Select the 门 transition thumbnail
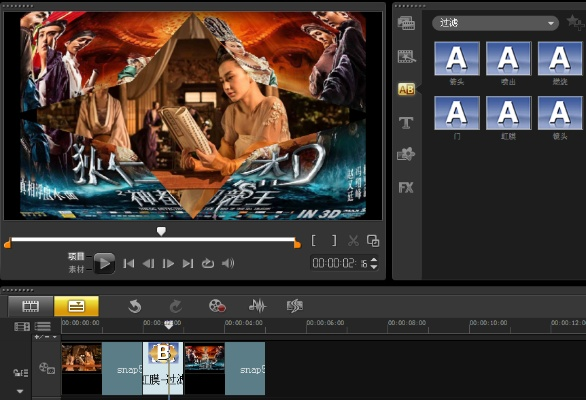The image size is (586, 400). click(x=457, y=113)
